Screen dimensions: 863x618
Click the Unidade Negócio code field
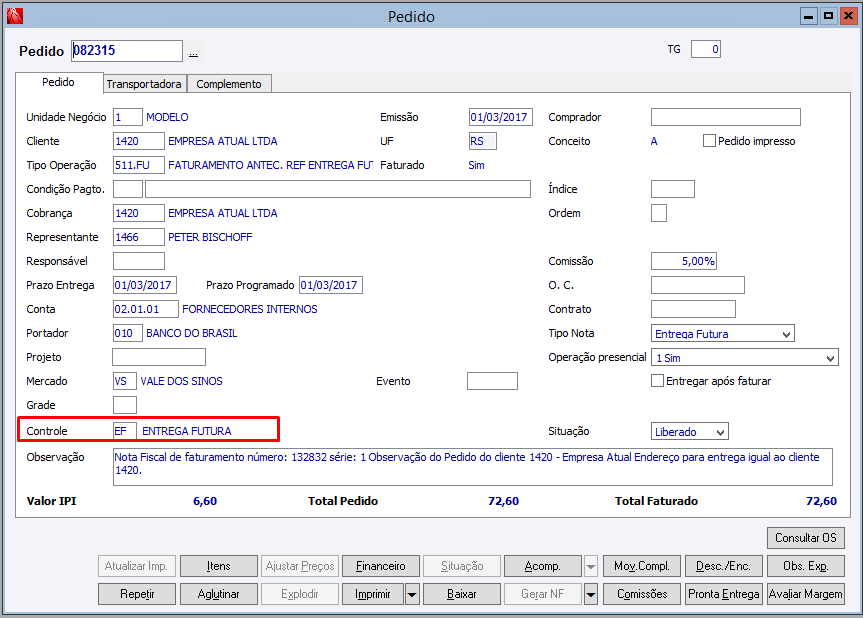tap(128, 117)
